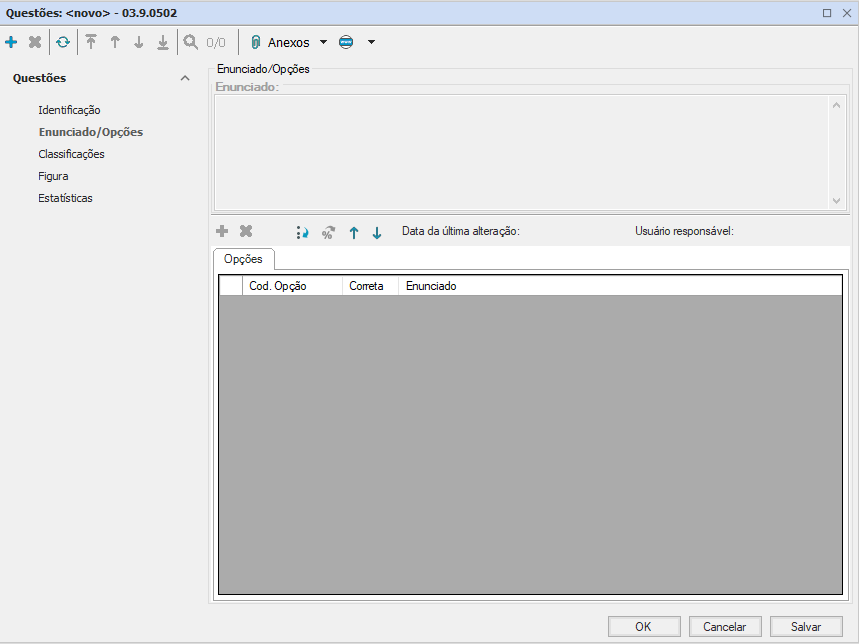Click the Anexos paperclip icon

255,42
